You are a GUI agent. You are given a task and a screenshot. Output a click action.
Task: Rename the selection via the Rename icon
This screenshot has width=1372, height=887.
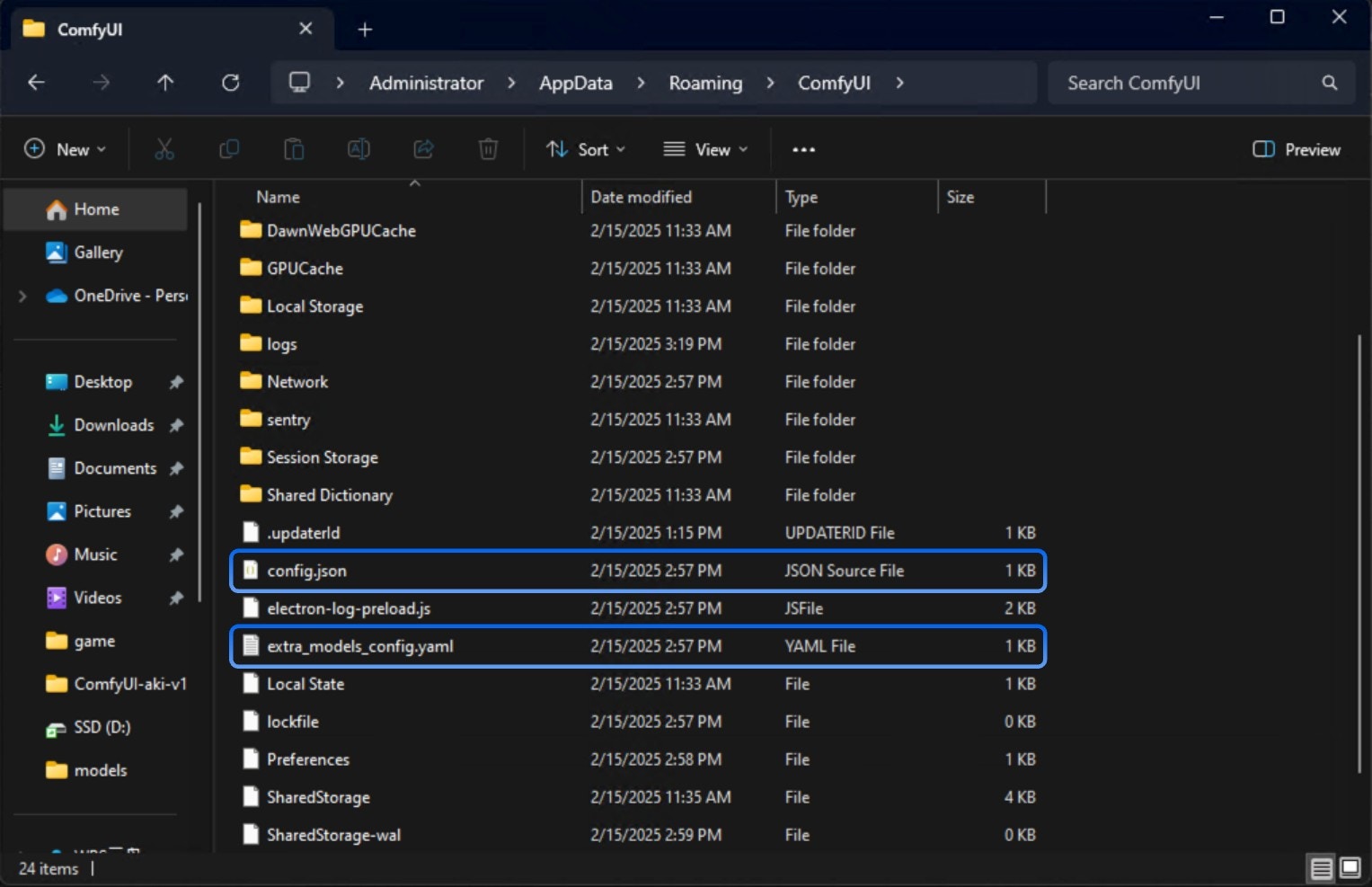pos(358,149)
